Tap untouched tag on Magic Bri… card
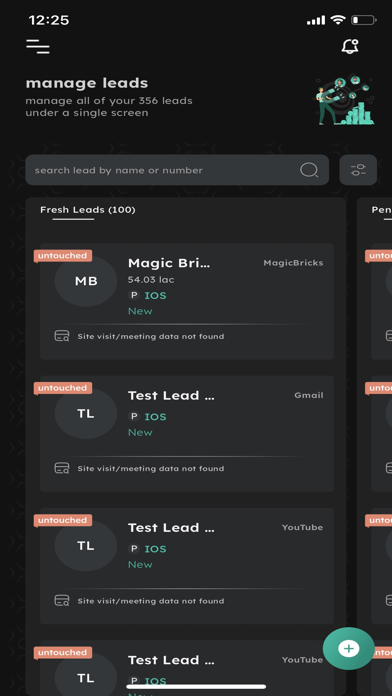This screenshot has height=696, width=392. 63,256
